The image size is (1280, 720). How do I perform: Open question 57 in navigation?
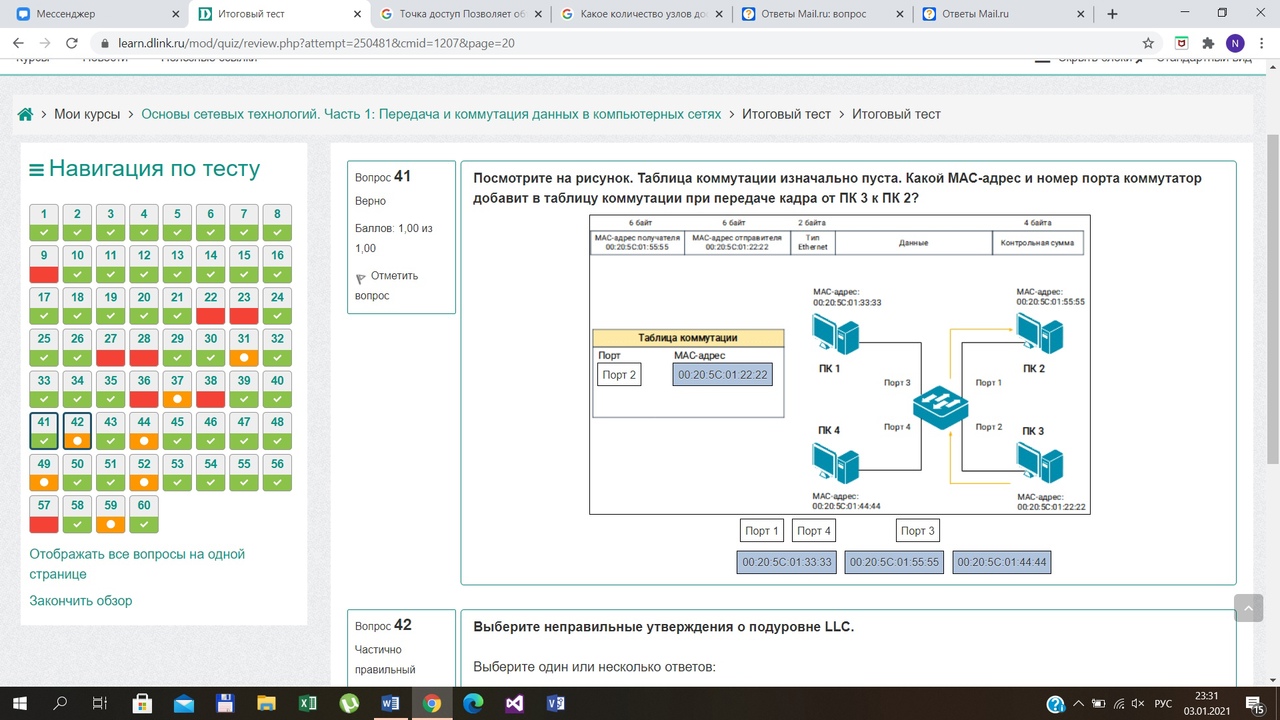[44, 514]
